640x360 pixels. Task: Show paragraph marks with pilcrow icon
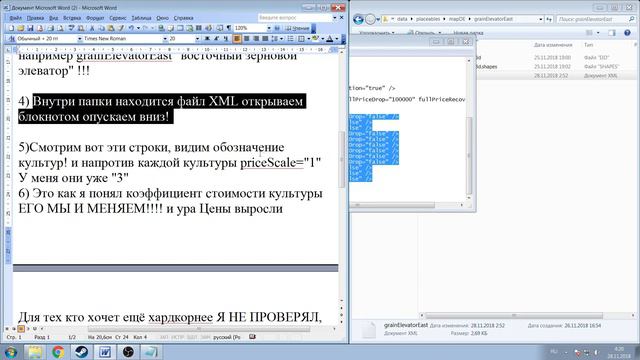(x=229, y=28)
